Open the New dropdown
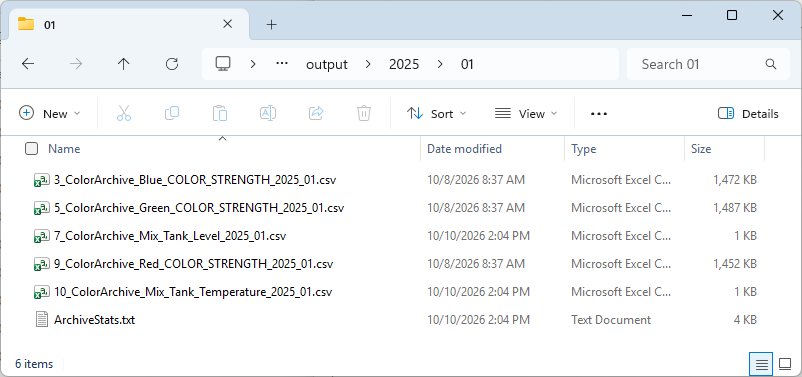Image resolution: width=802 pixels, height=377 pixels. (x=50, y=114)
